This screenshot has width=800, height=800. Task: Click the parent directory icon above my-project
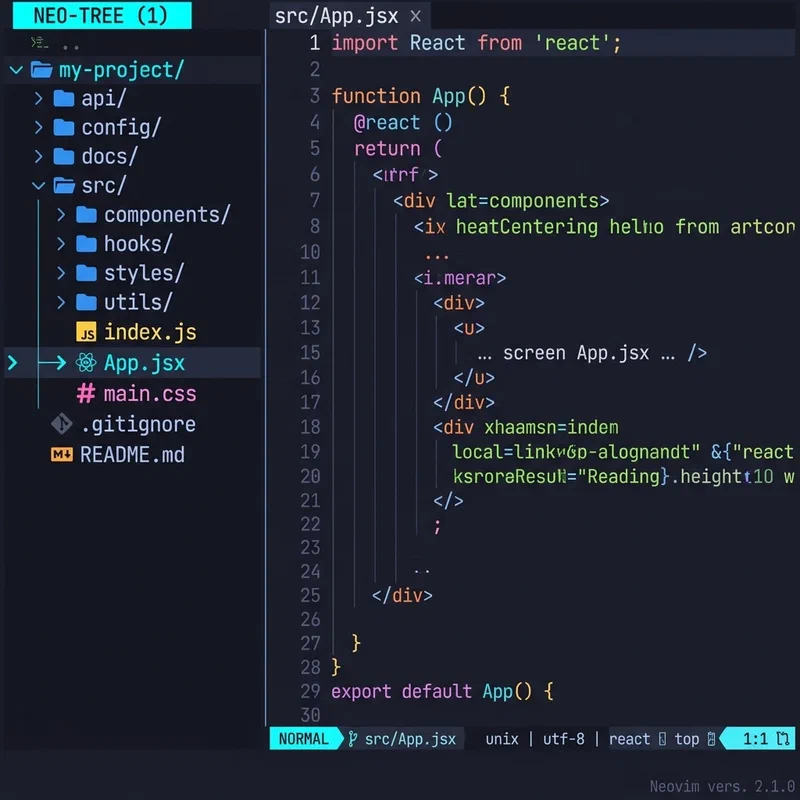(40, 43)
